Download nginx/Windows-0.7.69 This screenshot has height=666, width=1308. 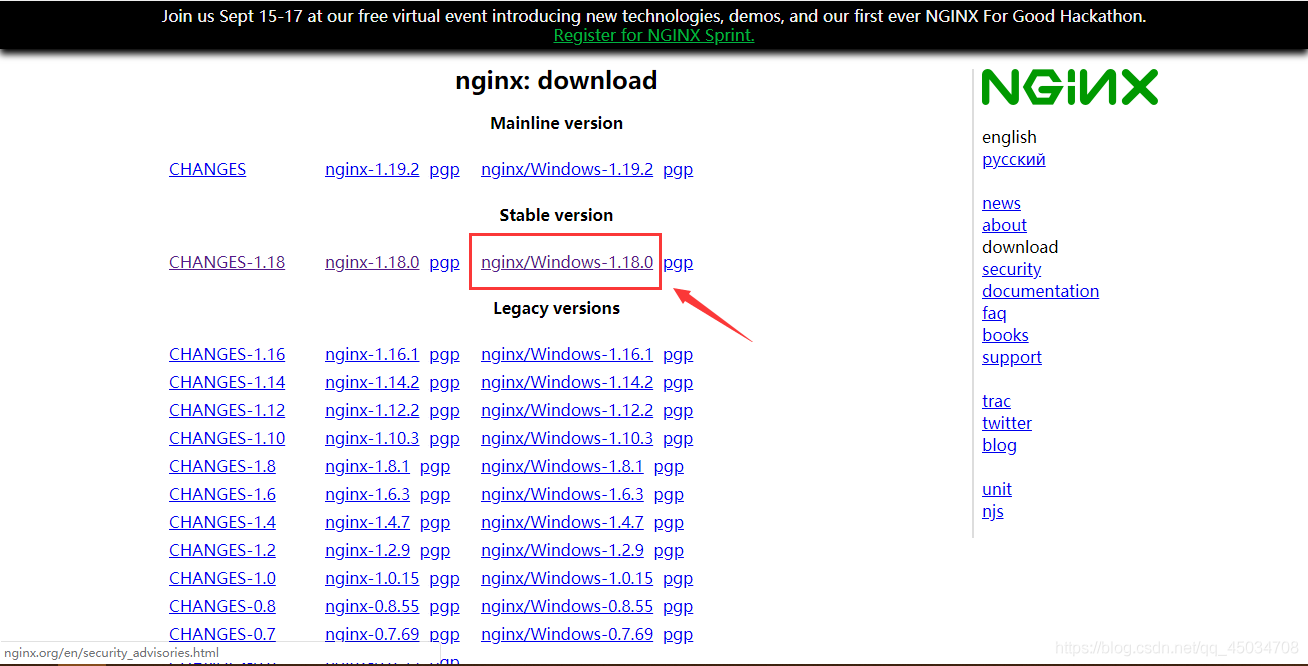567,634
